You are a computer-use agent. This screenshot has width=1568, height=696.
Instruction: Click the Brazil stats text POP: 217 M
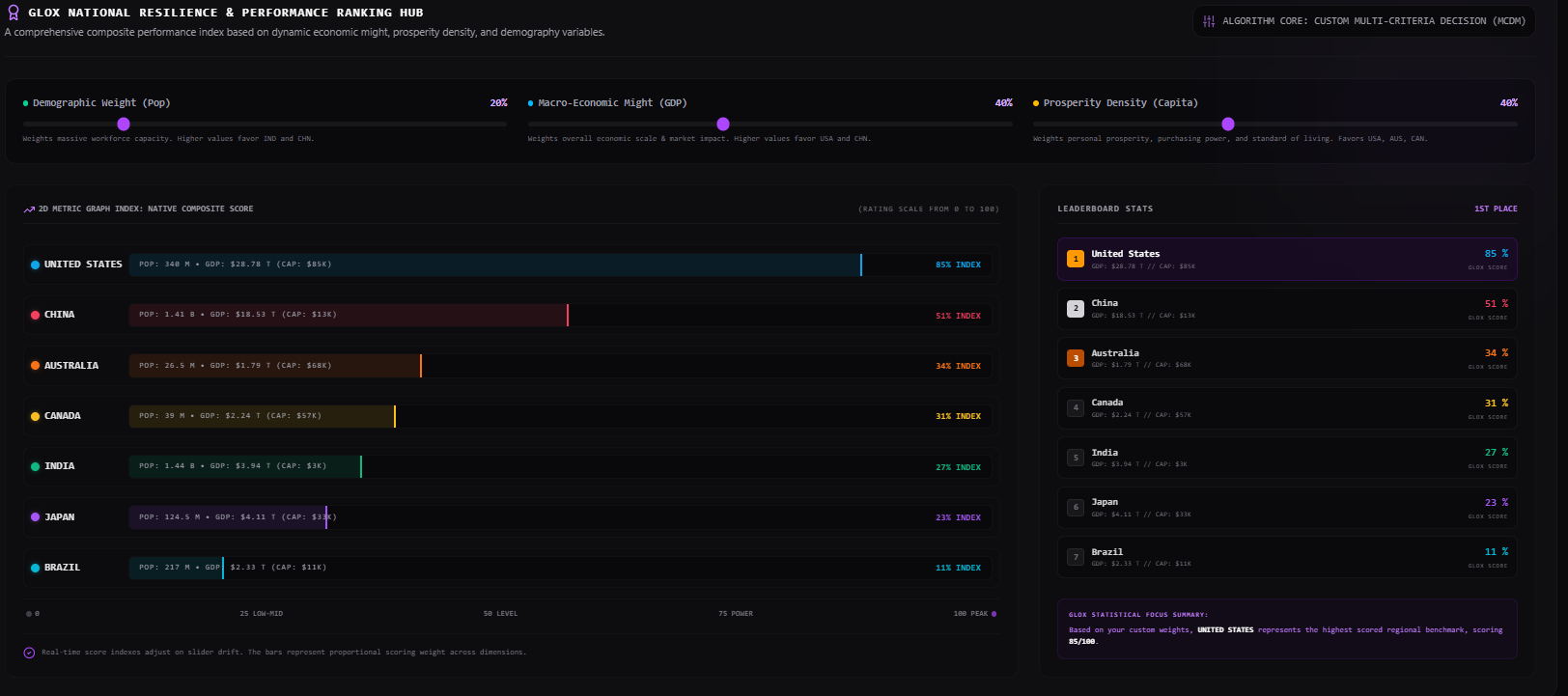tap(233, 568)
